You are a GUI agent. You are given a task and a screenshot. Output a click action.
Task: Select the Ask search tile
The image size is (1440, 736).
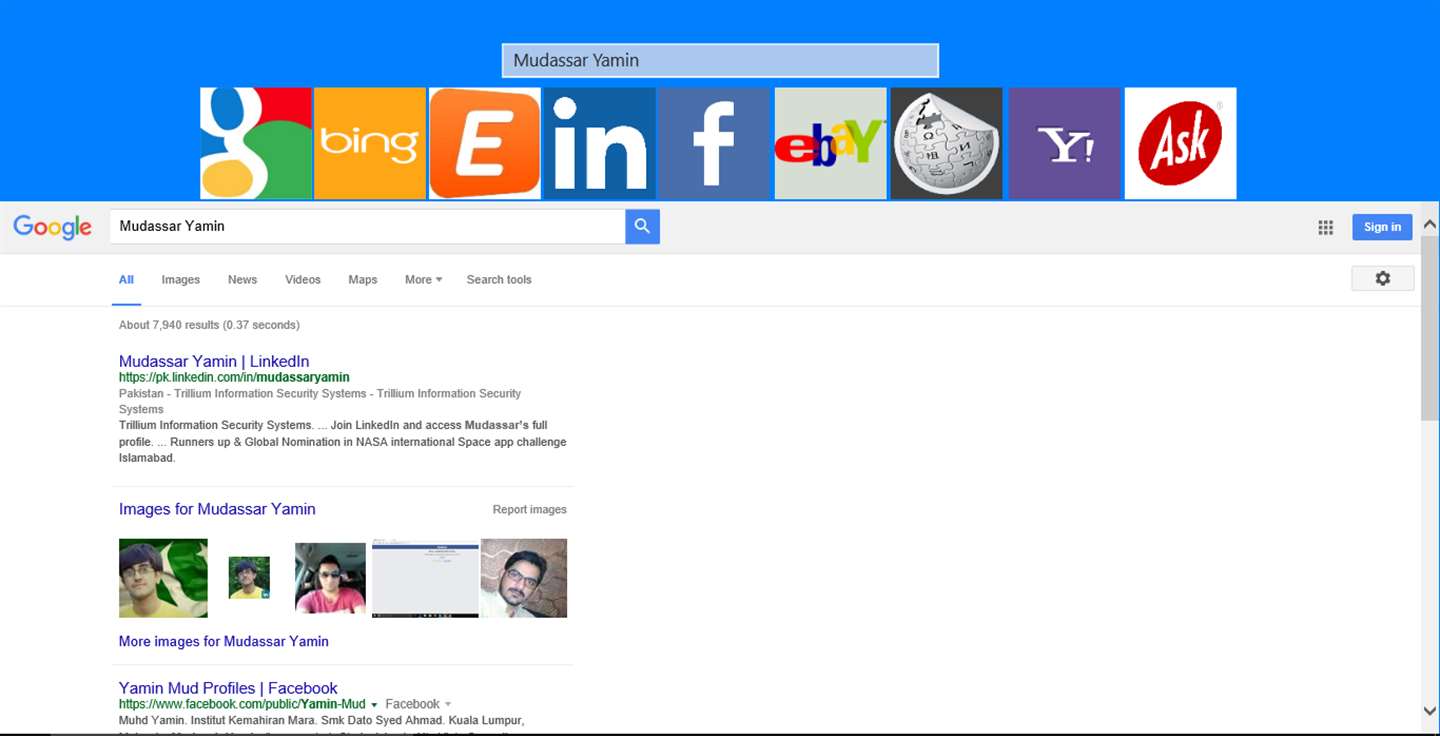(1180, 143)
